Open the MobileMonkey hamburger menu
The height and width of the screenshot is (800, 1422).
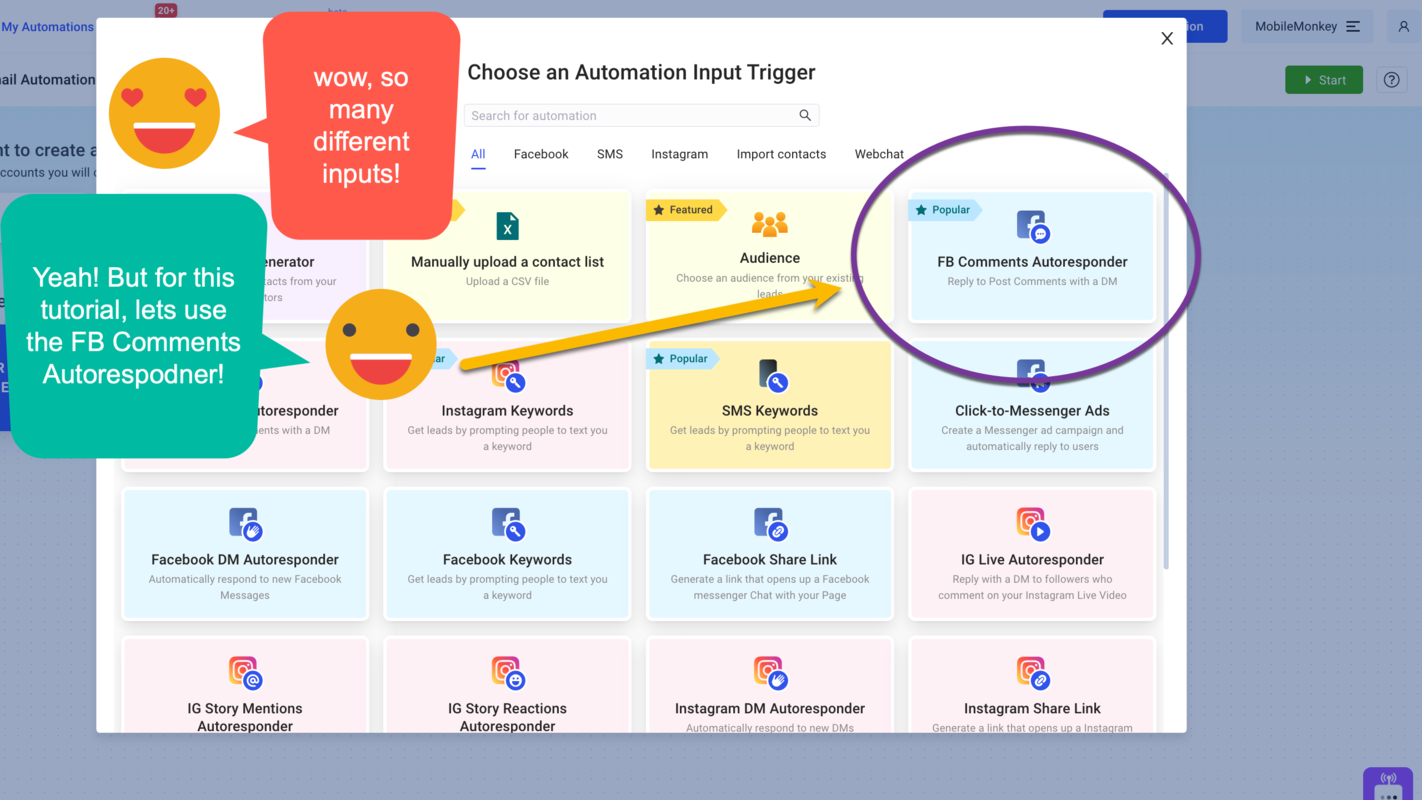[1351, 26]
